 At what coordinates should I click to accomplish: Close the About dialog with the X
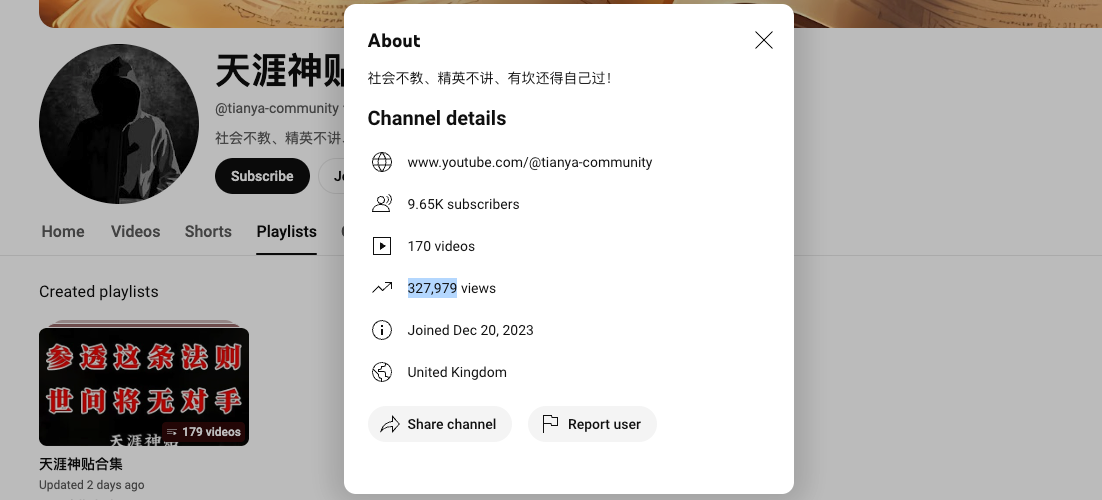pos(763,40)
